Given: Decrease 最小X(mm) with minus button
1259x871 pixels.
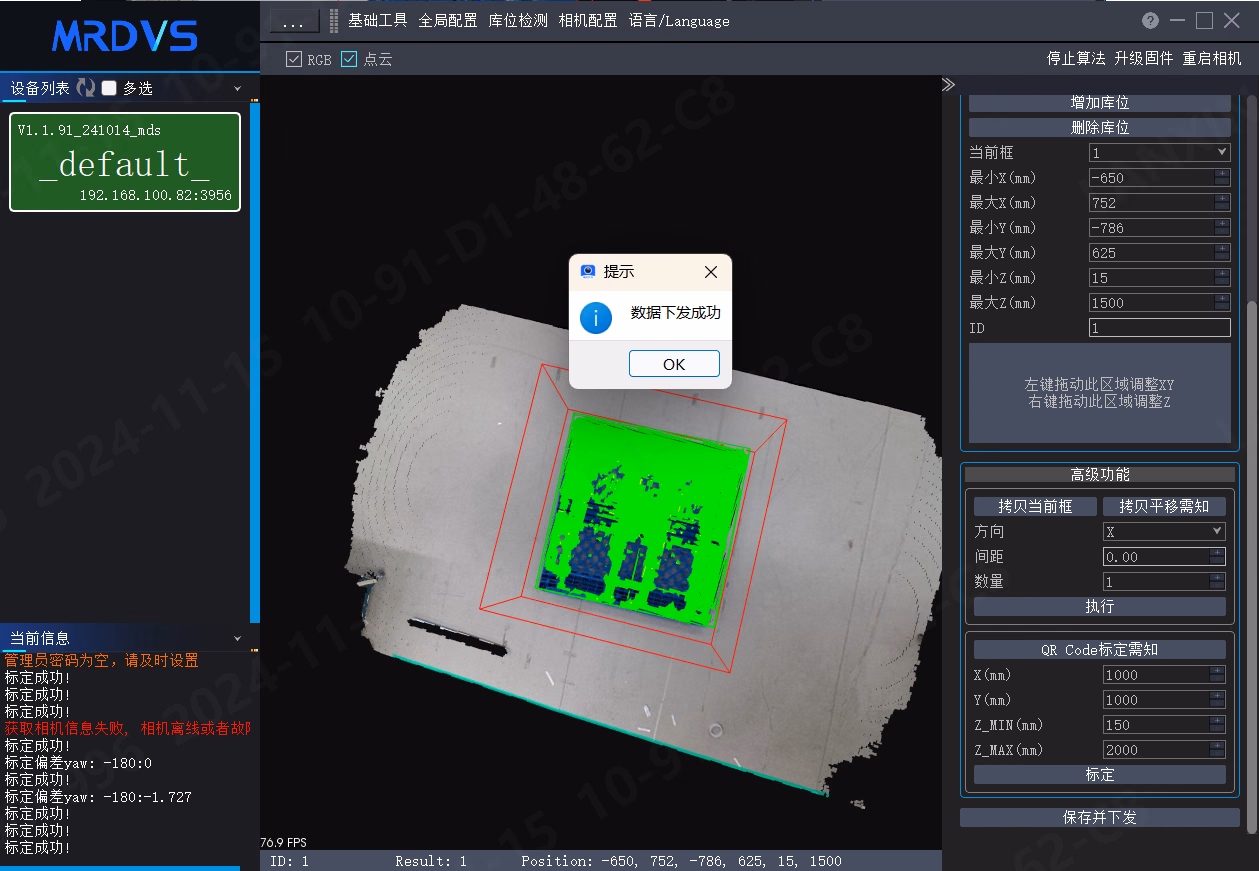Looking at the screenshot, I should pos(1222,182).
